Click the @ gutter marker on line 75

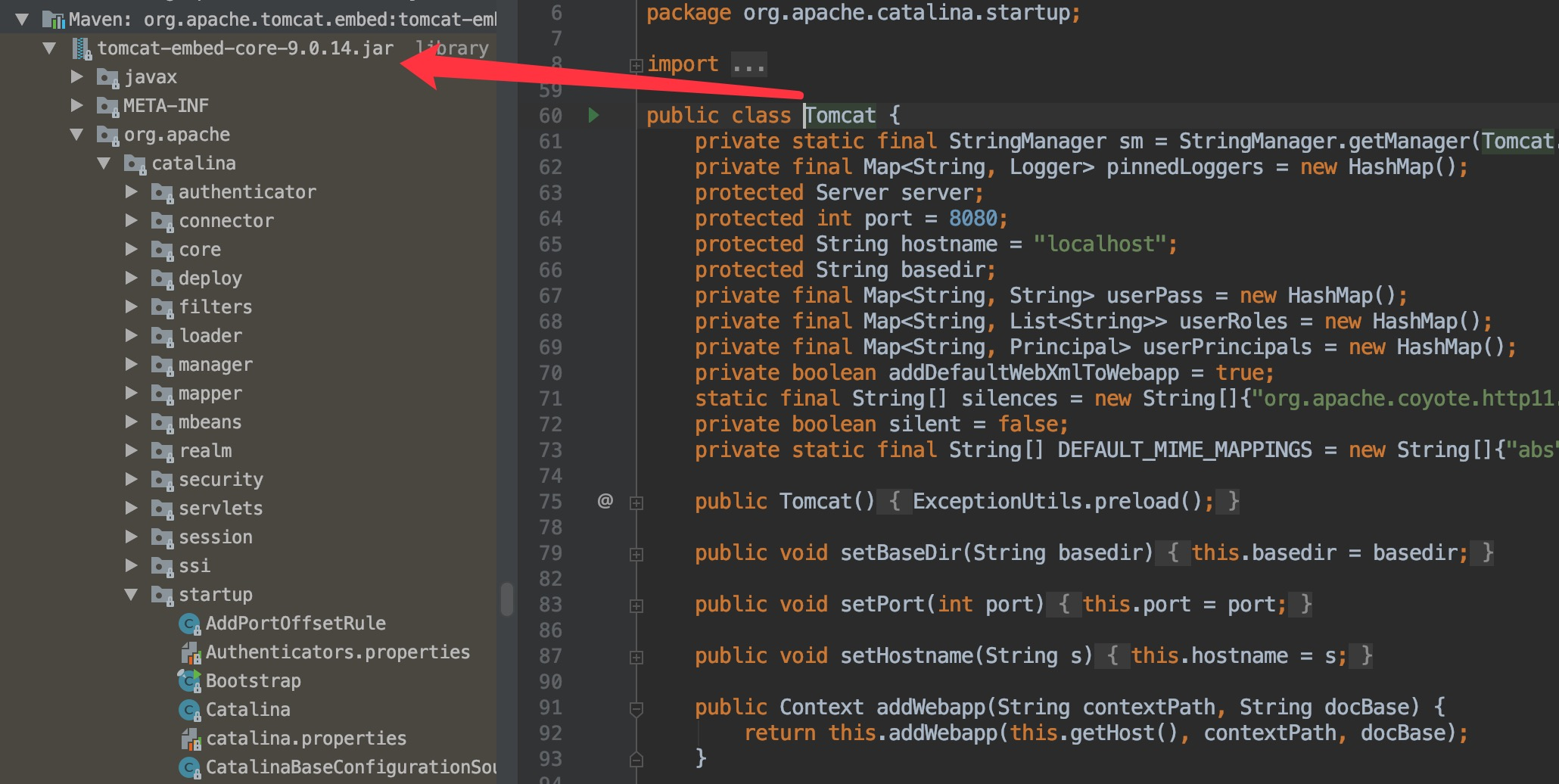point(605,501)
